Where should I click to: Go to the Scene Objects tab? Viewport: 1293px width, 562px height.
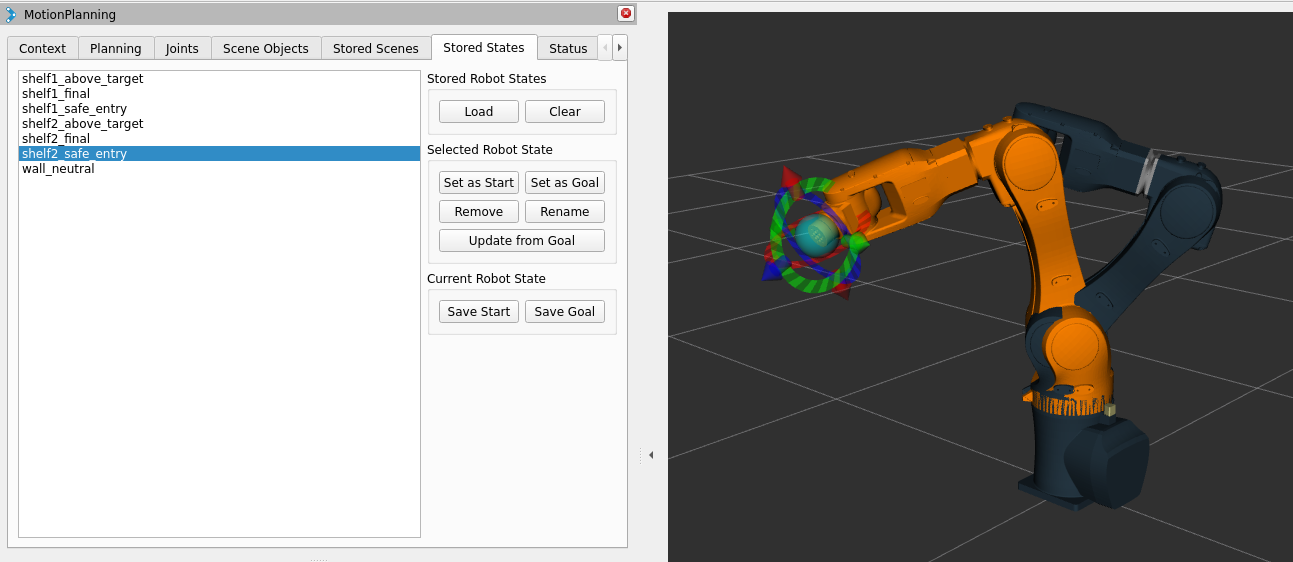click(266, 48)
